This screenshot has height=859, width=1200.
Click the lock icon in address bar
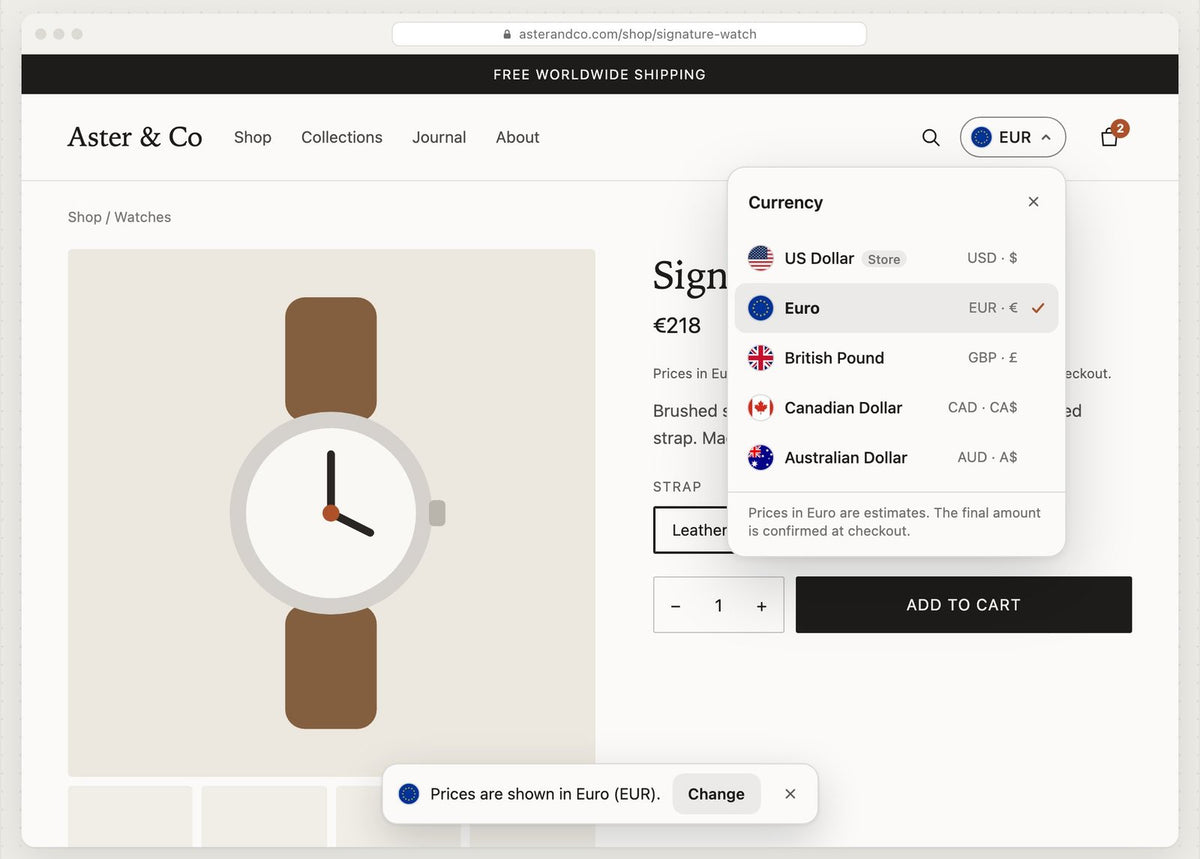(508, 34)
